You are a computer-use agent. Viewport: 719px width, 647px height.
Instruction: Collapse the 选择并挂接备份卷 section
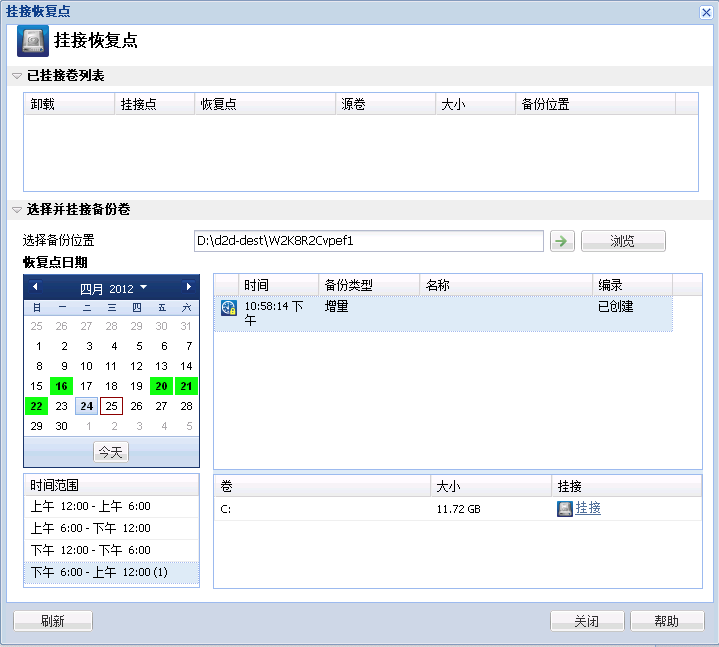(17, 210)
